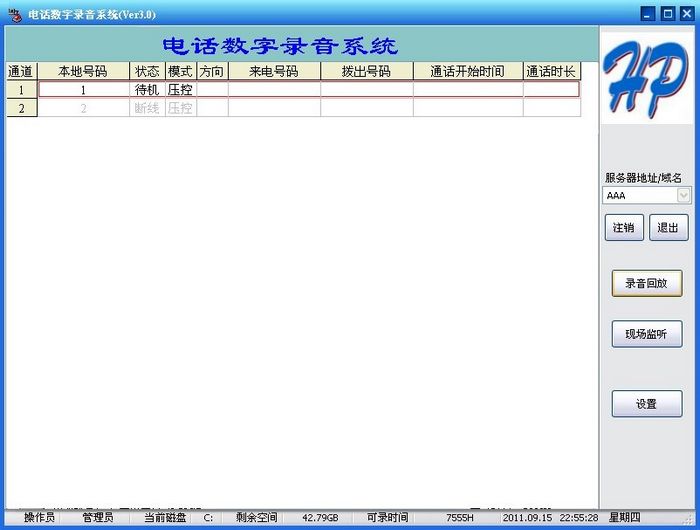The height and width of the screenshot is (530, 700).
Task: Click the AAA server address field
Action: tap(640, 196)
